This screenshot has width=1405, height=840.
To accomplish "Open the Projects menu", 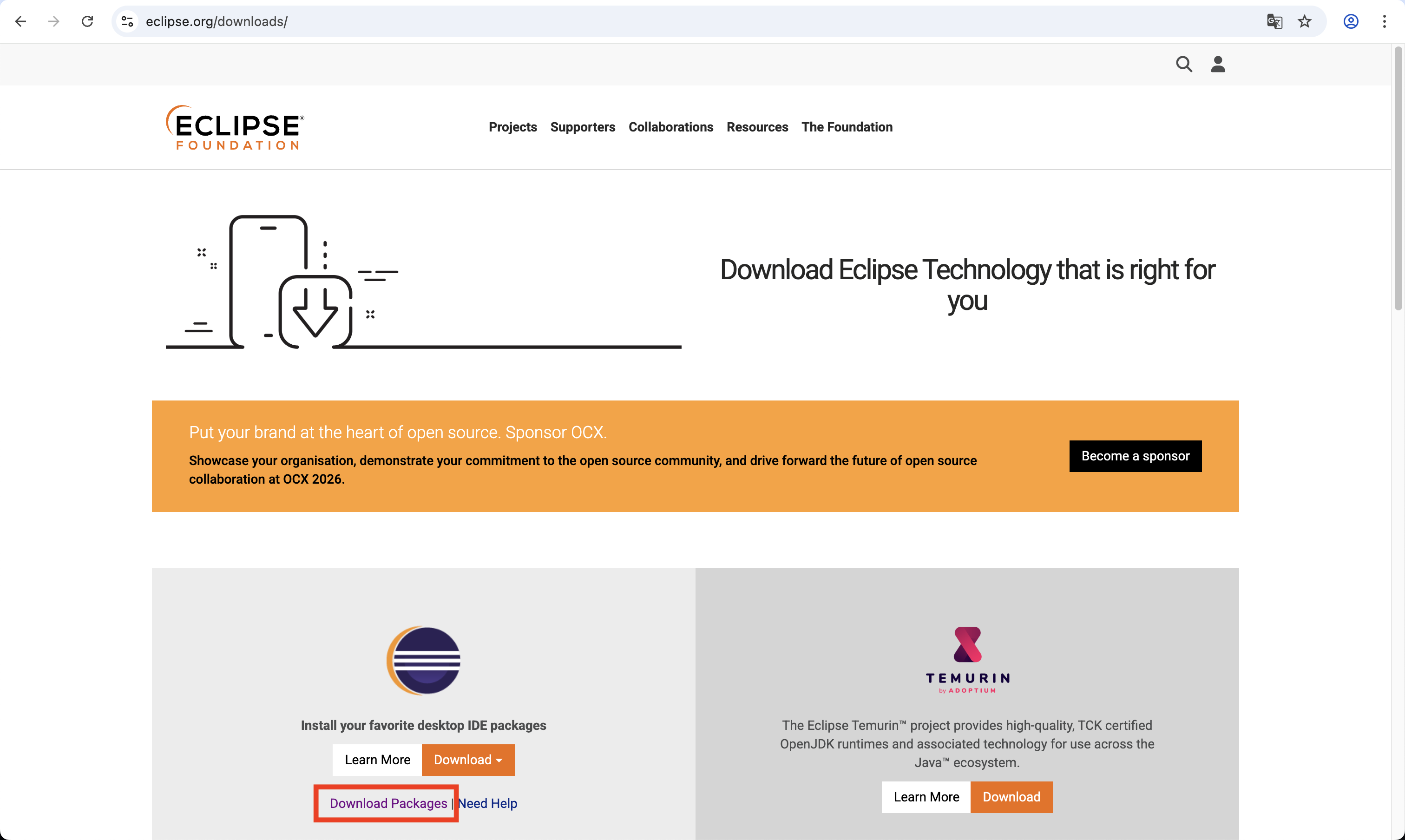I will tap(512, 127).
